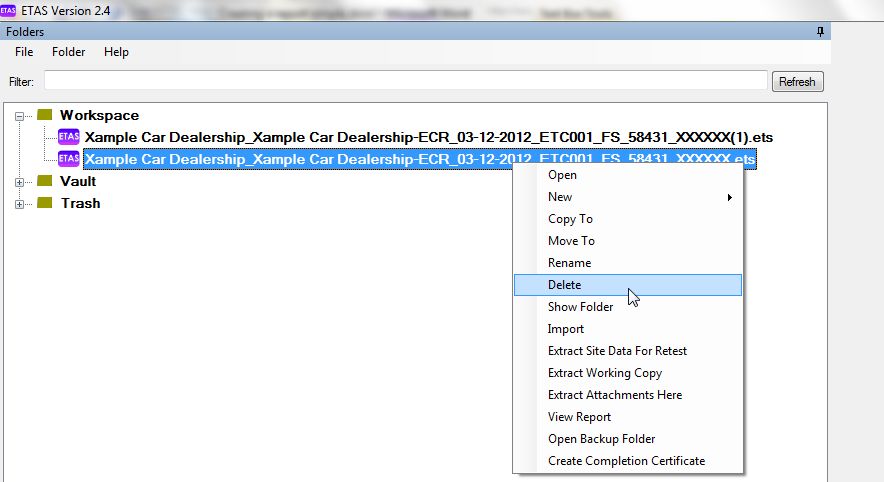Choose Rename in the context menu
The height and width of the screenshot is (482, 884).
(627, 263)
